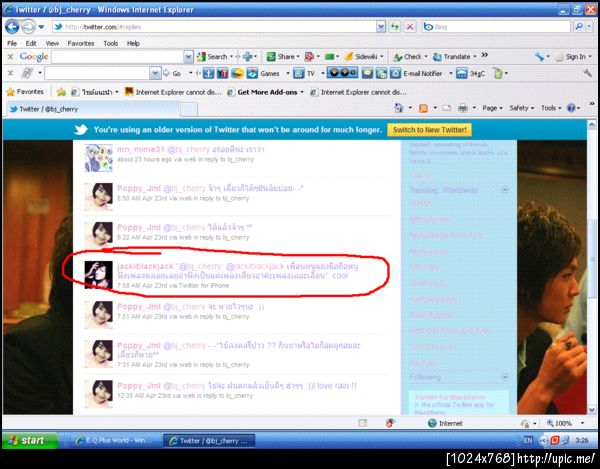Screen dimensions: 600x469
Task: Click the Read Mail envelope icon
Action: point(446,108)
